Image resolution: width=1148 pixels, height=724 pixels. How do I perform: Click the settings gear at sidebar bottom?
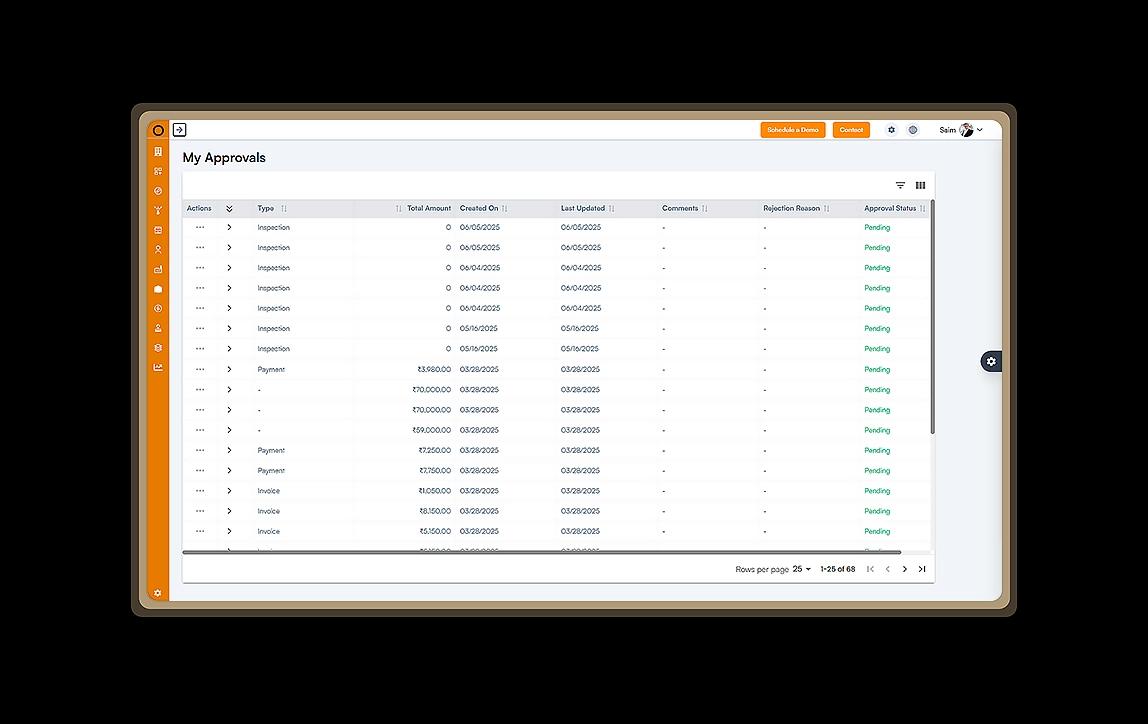[x=158, y=593]
